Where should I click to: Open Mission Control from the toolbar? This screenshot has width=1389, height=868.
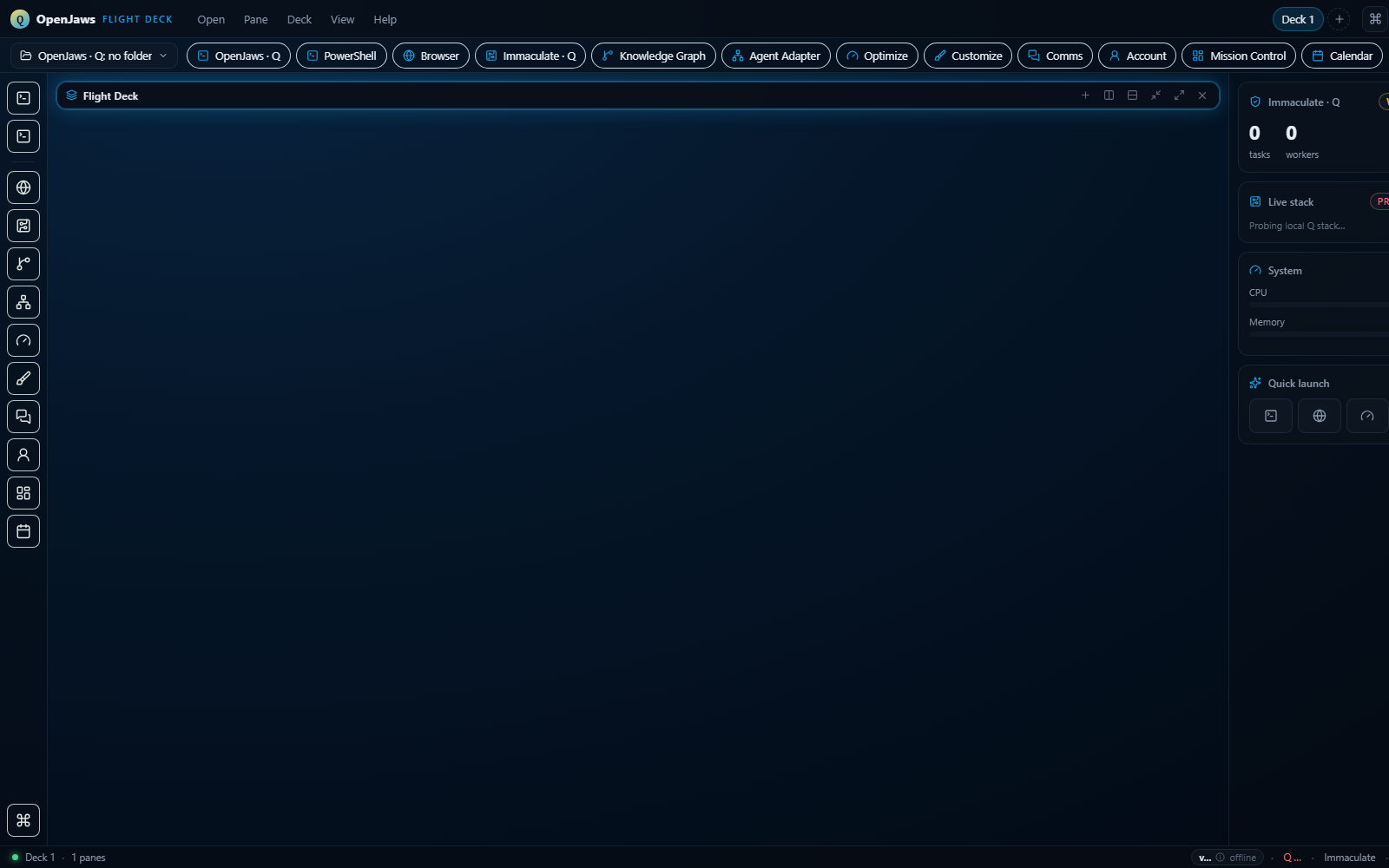click(1239, 56)
